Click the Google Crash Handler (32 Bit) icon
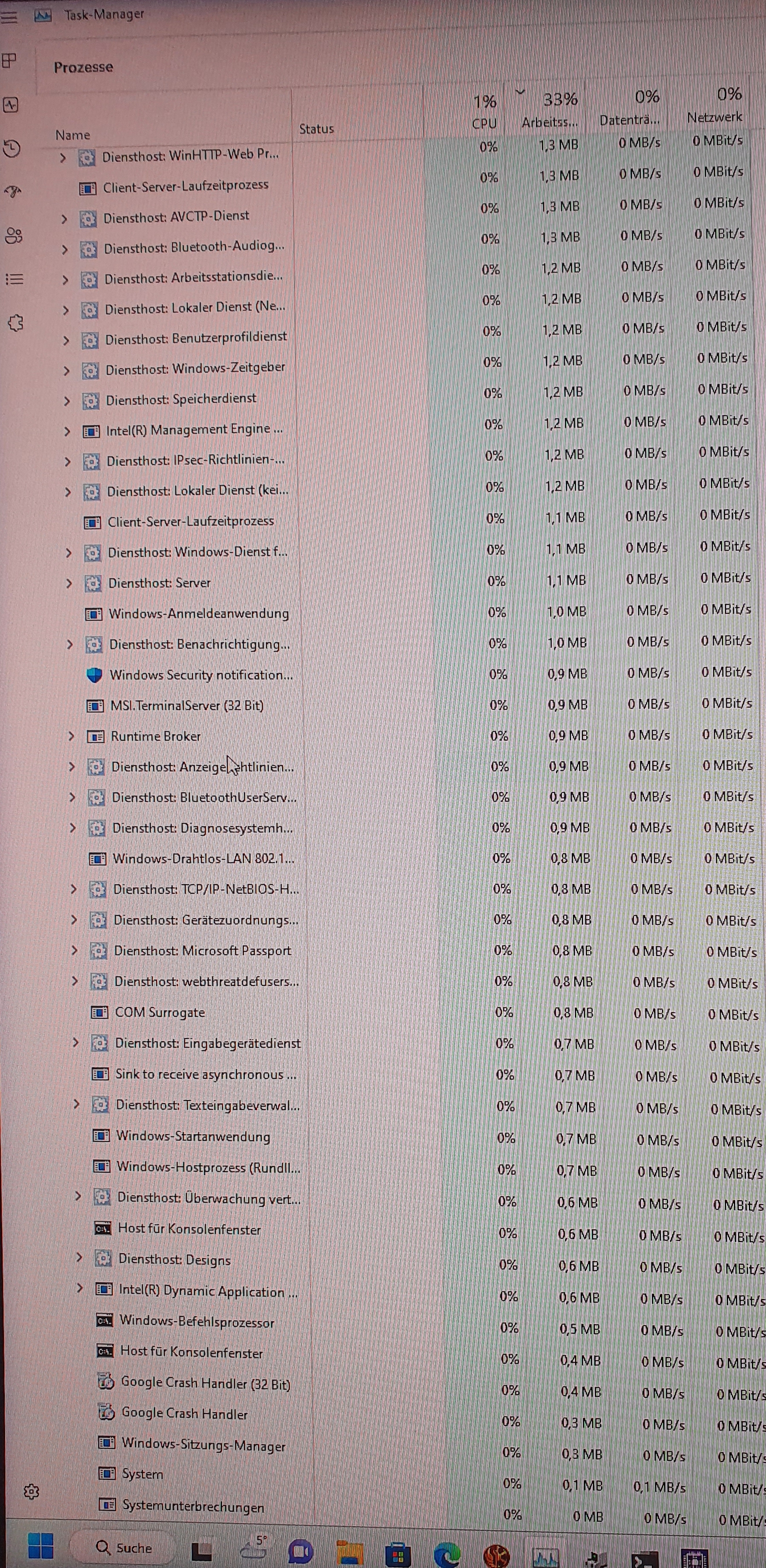This screenshot has width=766, height=1568. click(106, 1382)
